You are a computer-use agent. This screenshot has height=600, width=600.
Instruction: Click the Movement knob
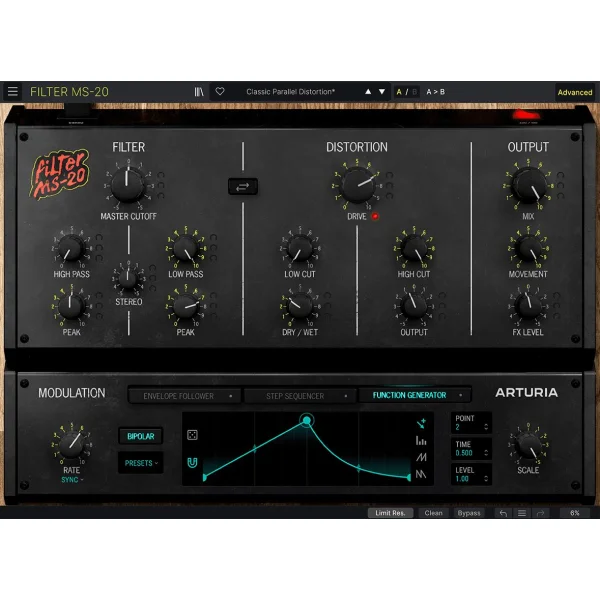pos(528,248)
